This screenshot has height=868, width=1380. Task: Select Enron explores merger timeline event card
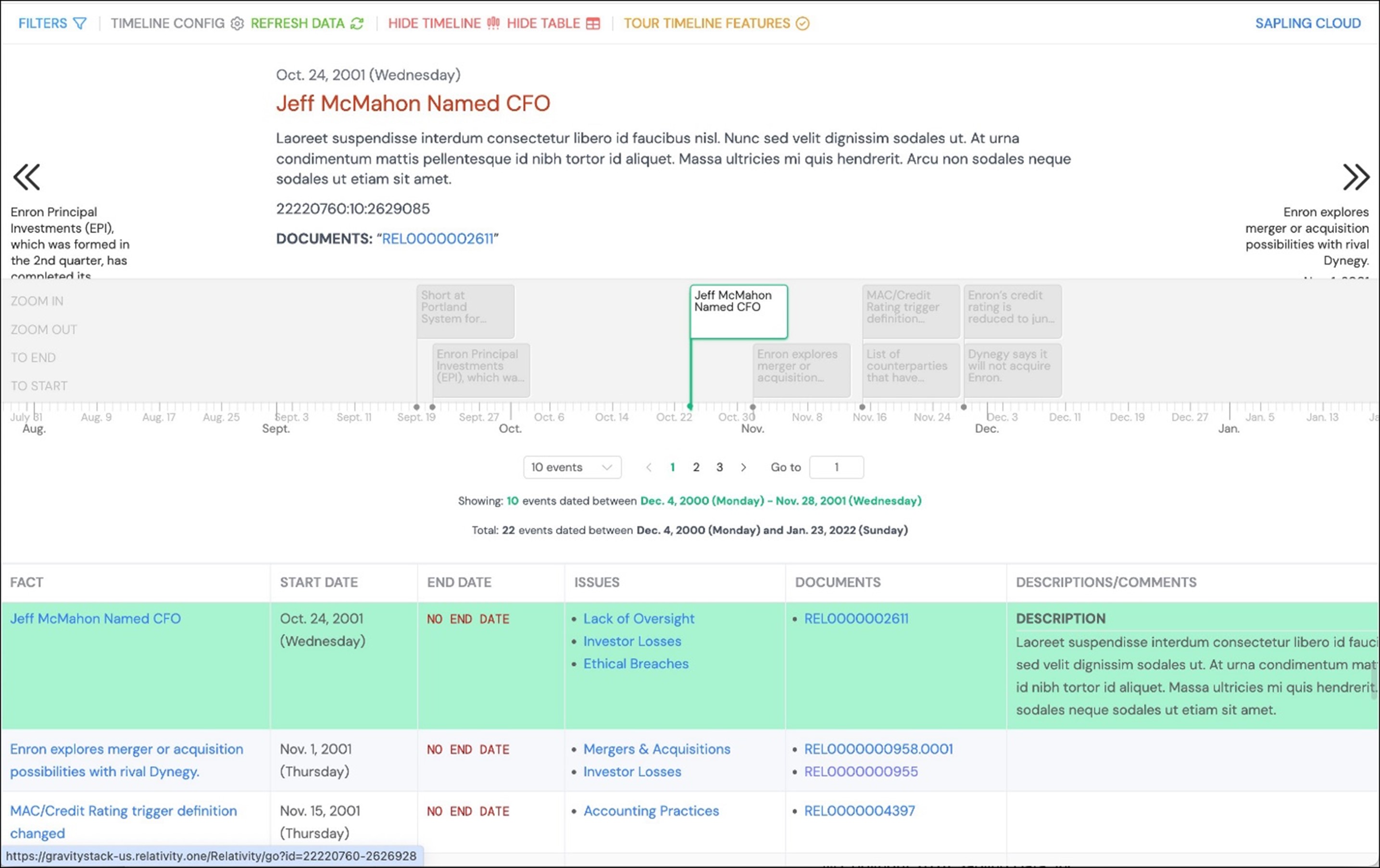point(801,367)
